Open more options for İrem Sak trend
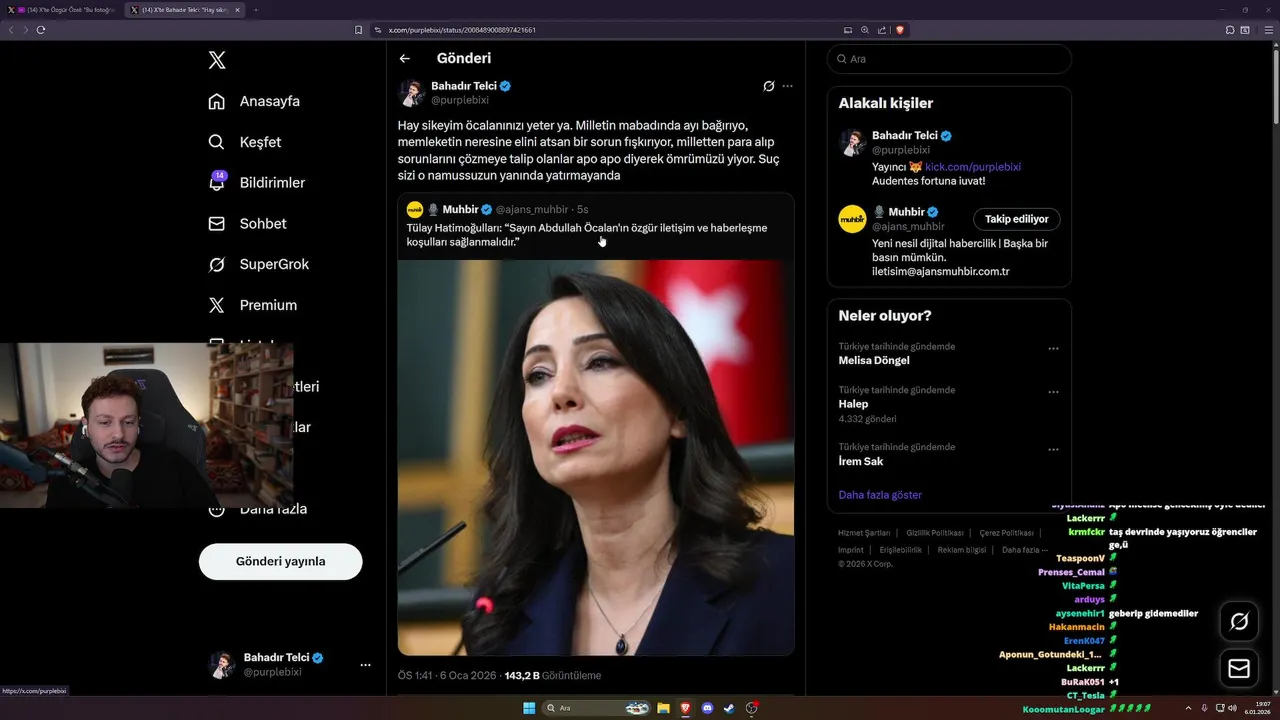 (1053, 450)
